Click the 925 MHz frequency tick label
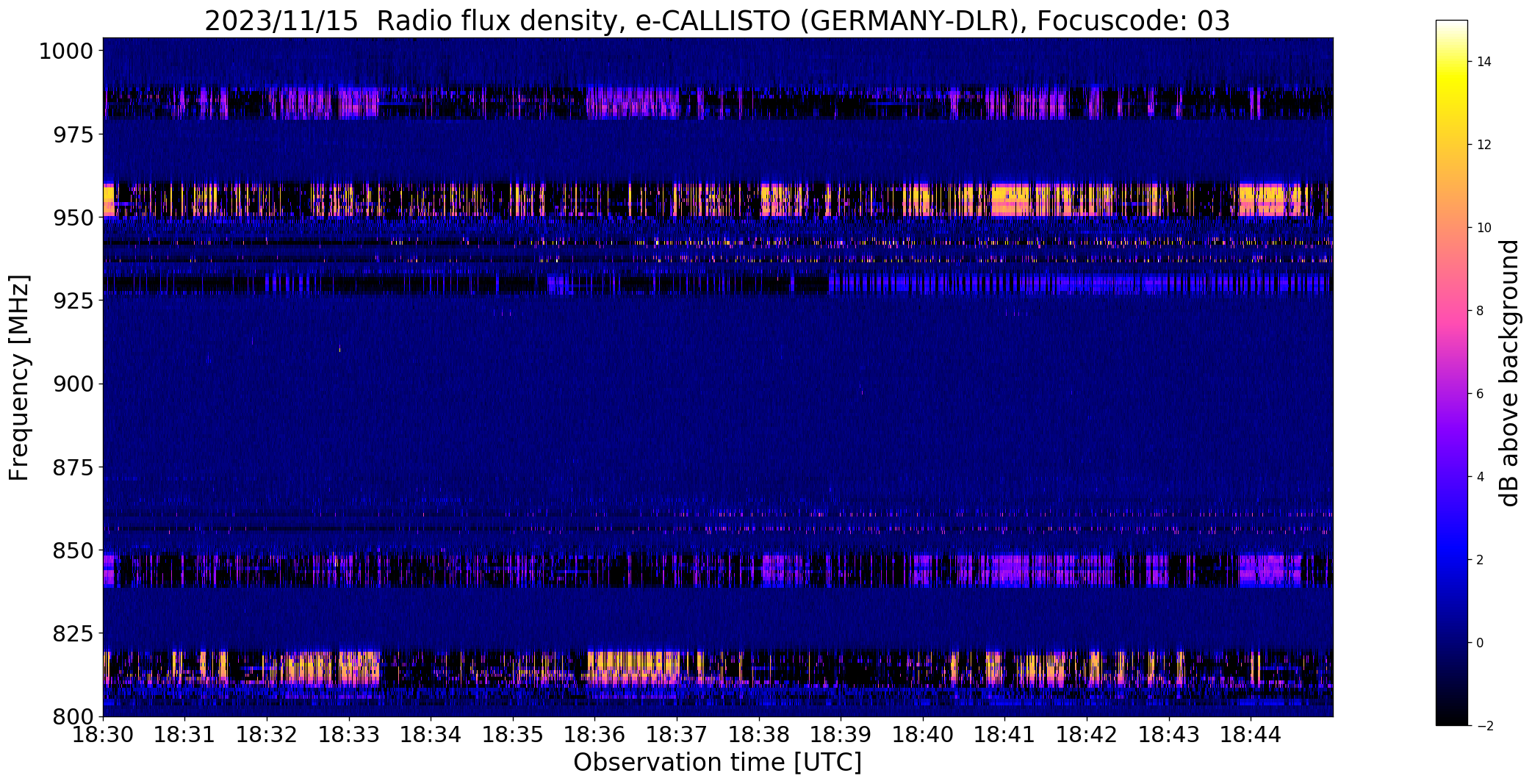1532x784 pixels. 73,301
